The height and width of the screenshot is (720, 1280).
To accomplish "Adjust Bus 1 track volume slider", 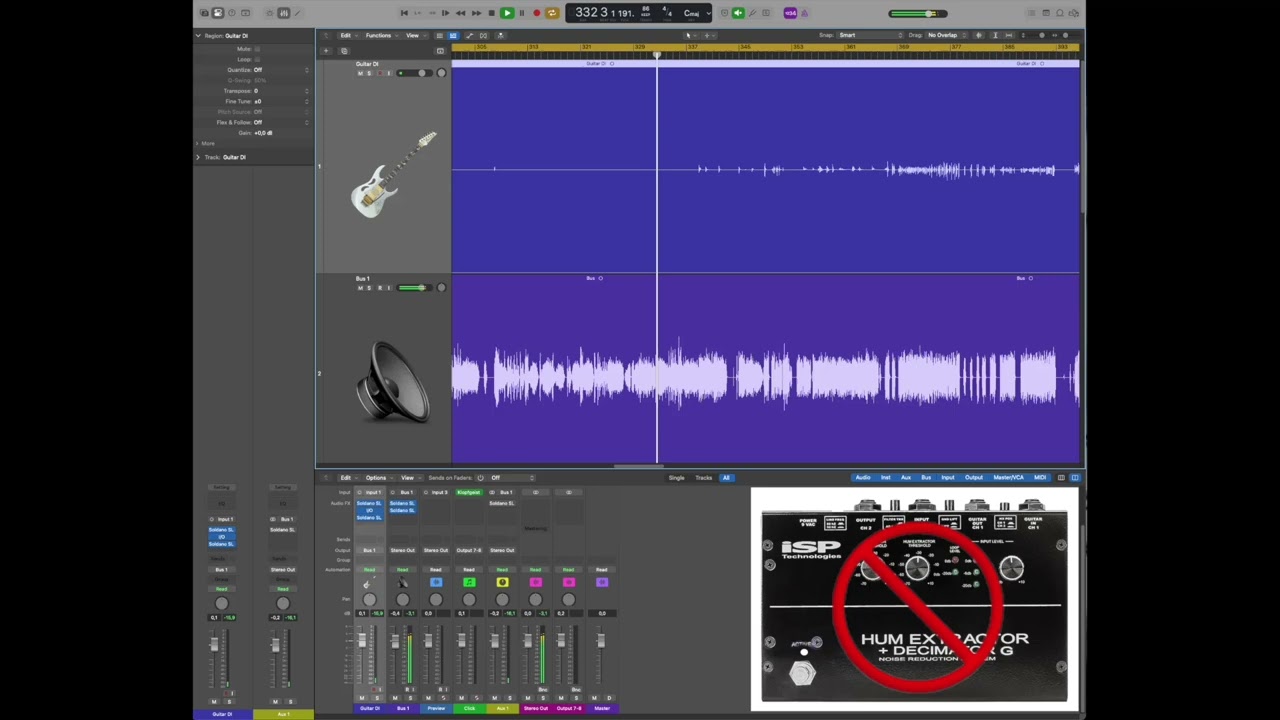I will tap(414, 288).
